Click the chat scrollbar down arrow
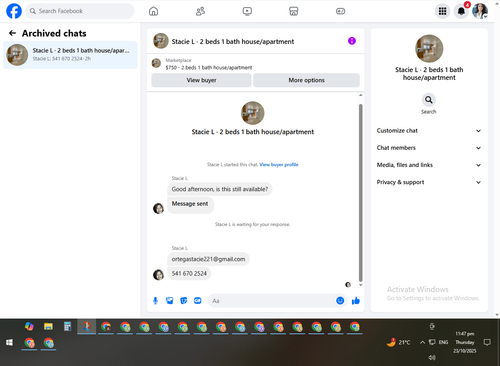500x366 pixels. click(x=360, y=285)
